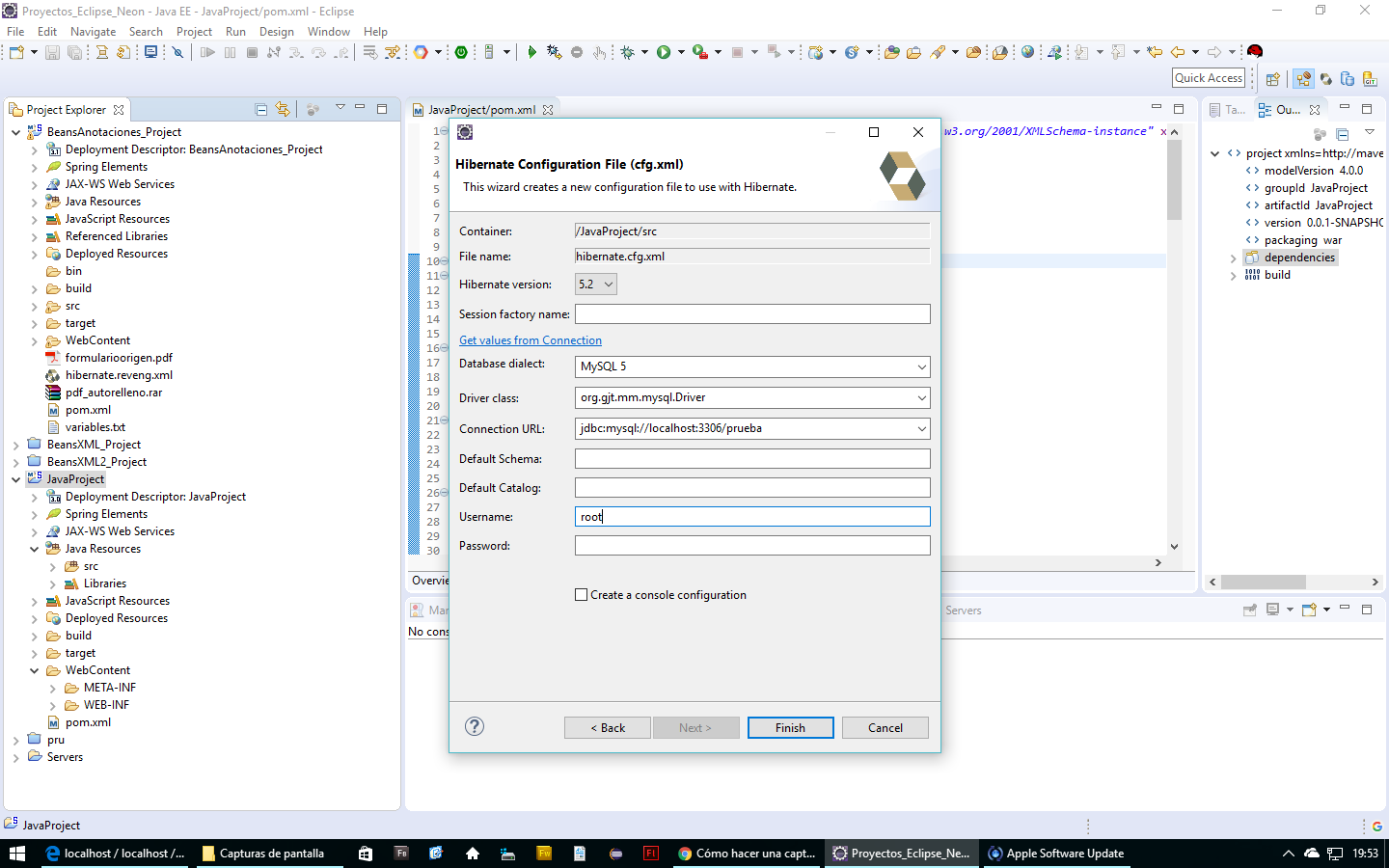Select the Project Explorer tab

(66, 110)
